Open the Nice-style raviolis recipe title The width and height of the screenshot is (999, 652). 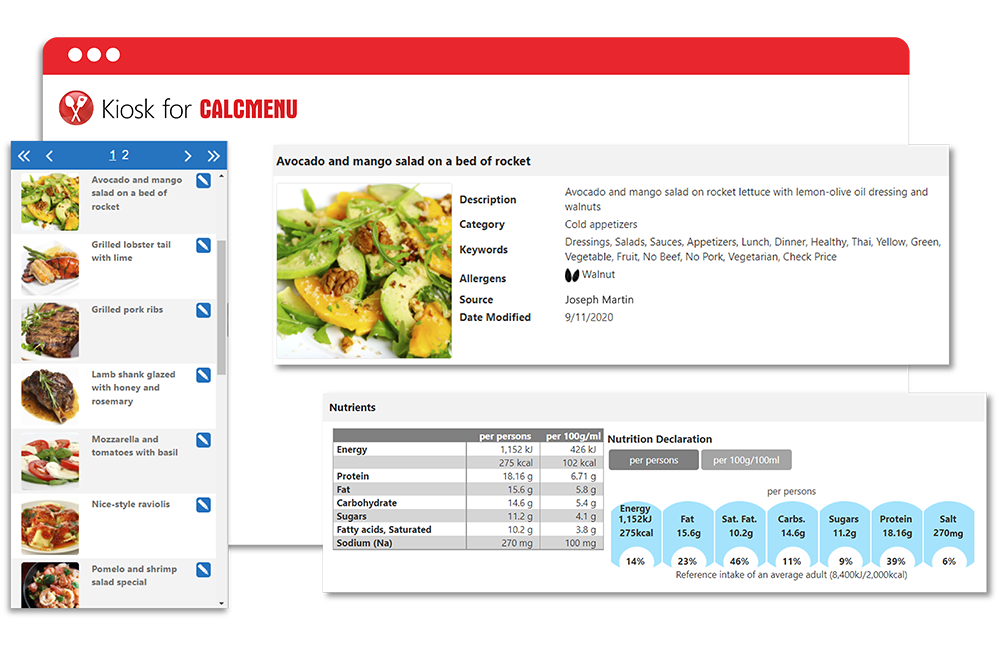pos(130,505)
